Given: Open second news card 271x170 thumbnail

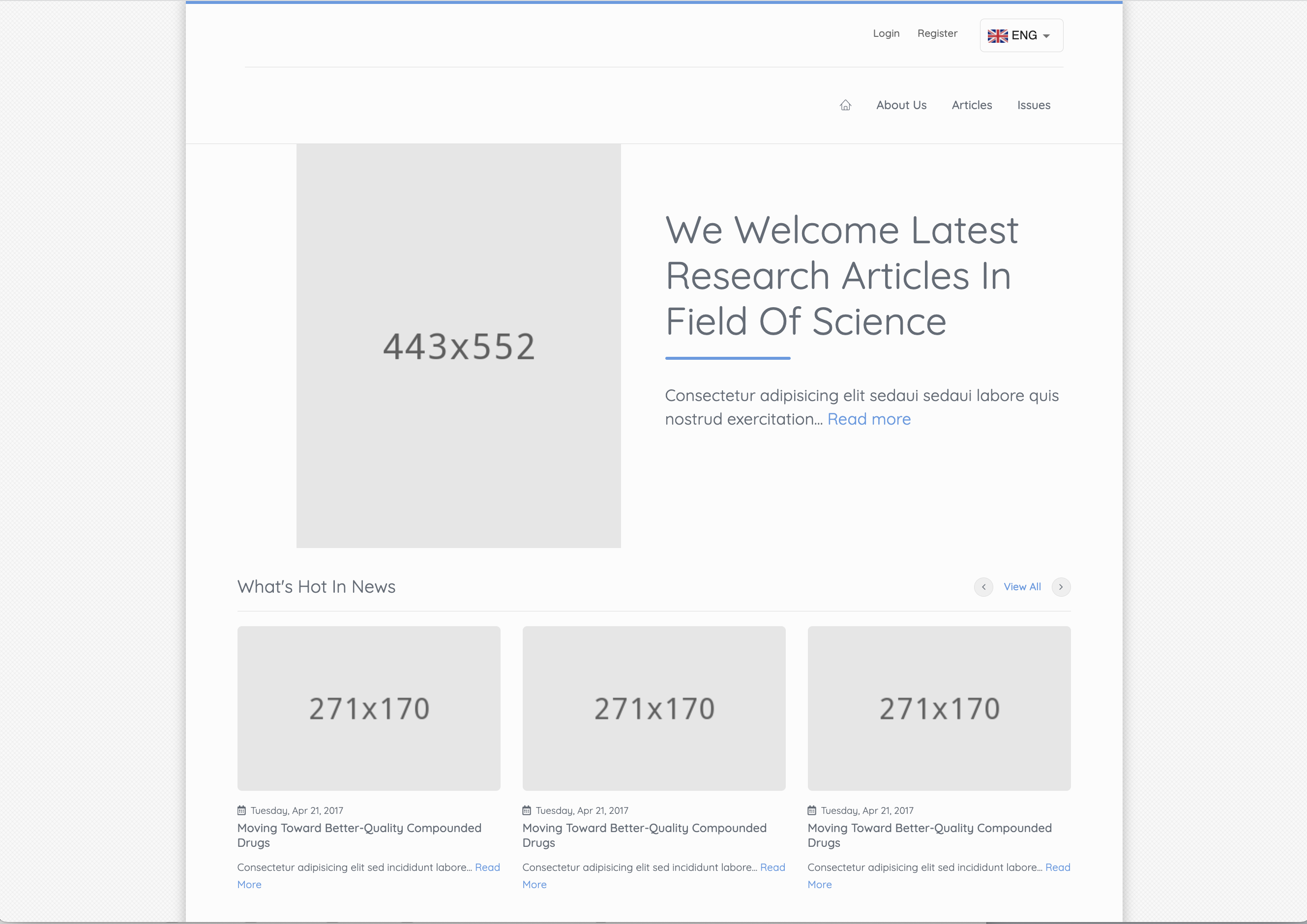Looking at the screenshot, I should (654, 708).
